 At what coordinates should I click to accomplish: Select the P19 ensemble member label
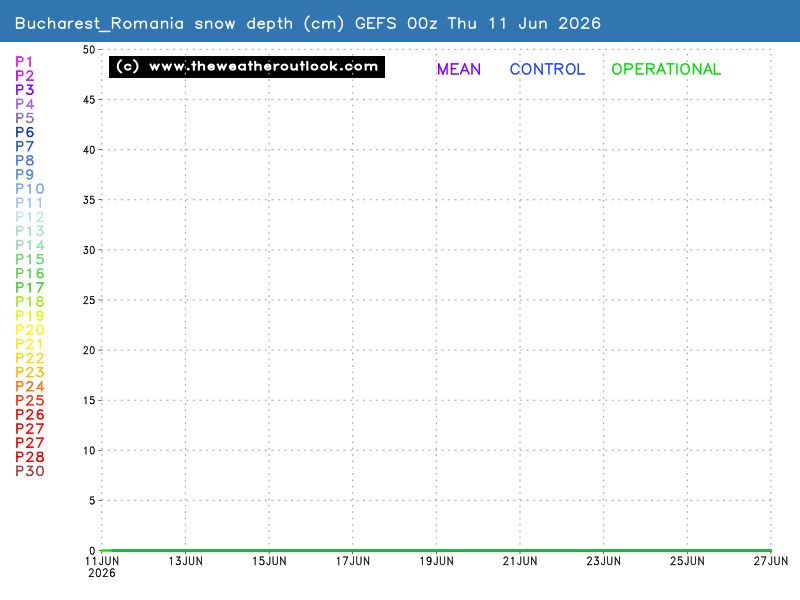pyautogui.click(x=30, y=316)
